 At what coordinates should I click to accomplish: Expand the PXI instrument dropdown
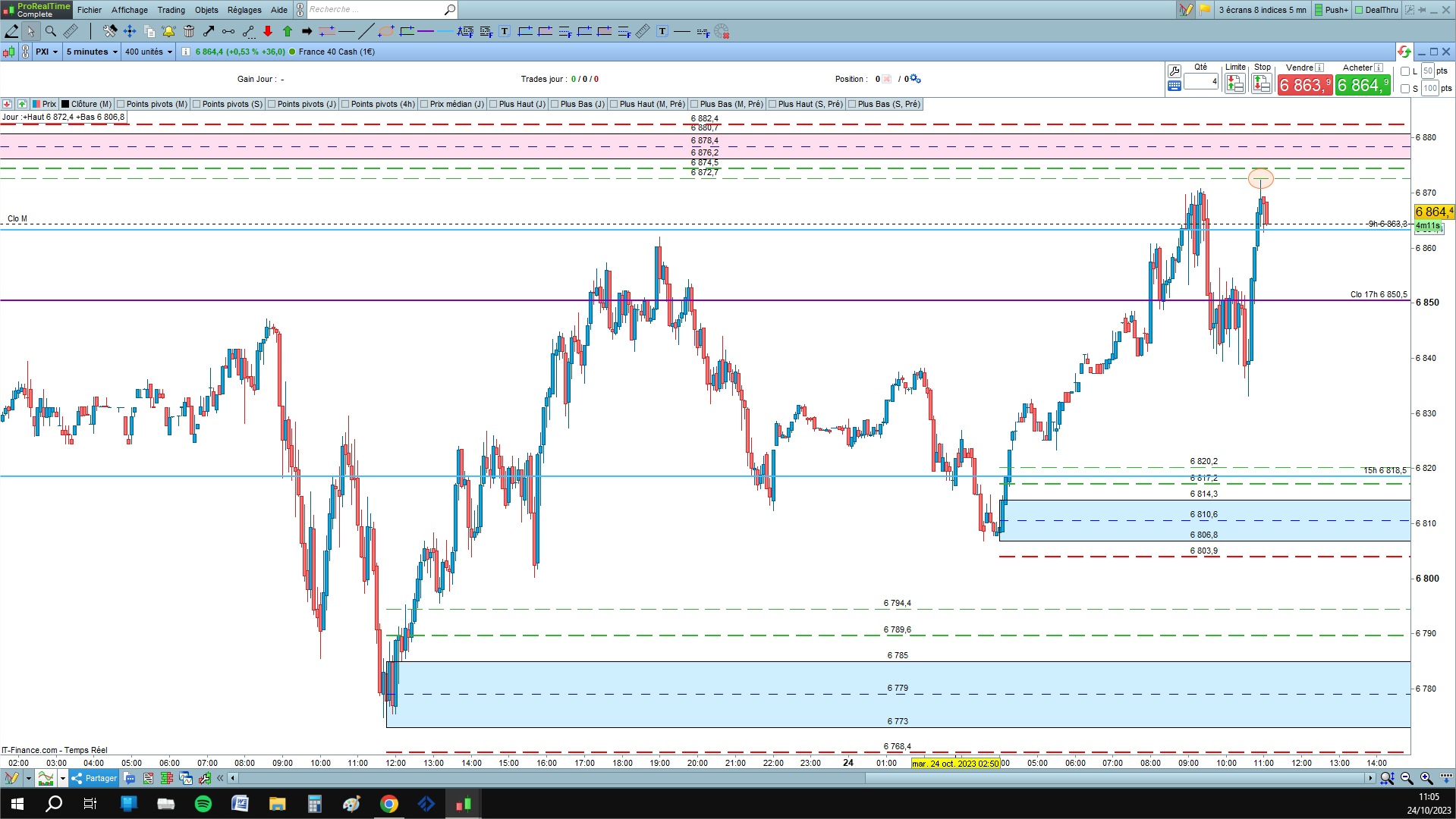(x=46, y=52)
